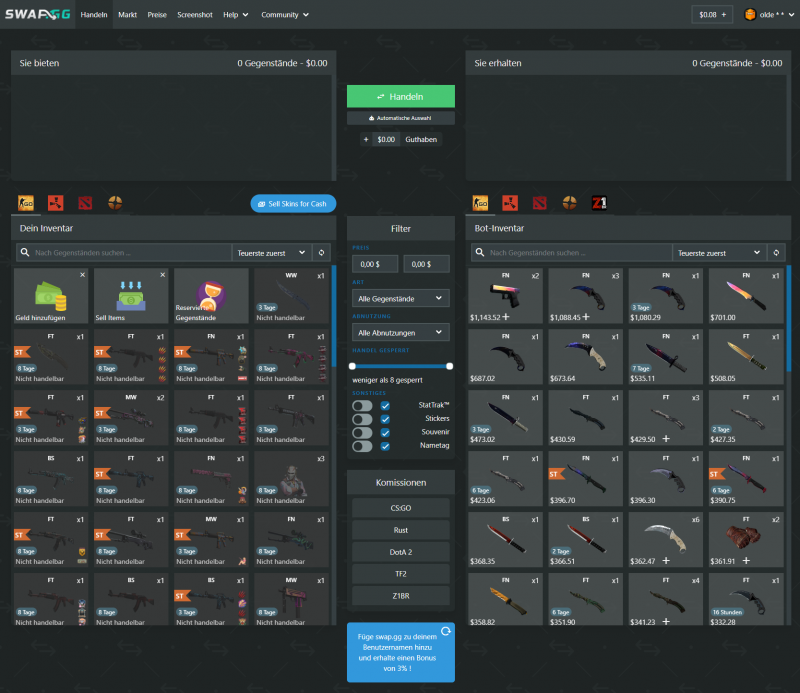800x693 pixels.
Task: Expand the Community menu
Action: pyautogui.click(x=285, y=15)
